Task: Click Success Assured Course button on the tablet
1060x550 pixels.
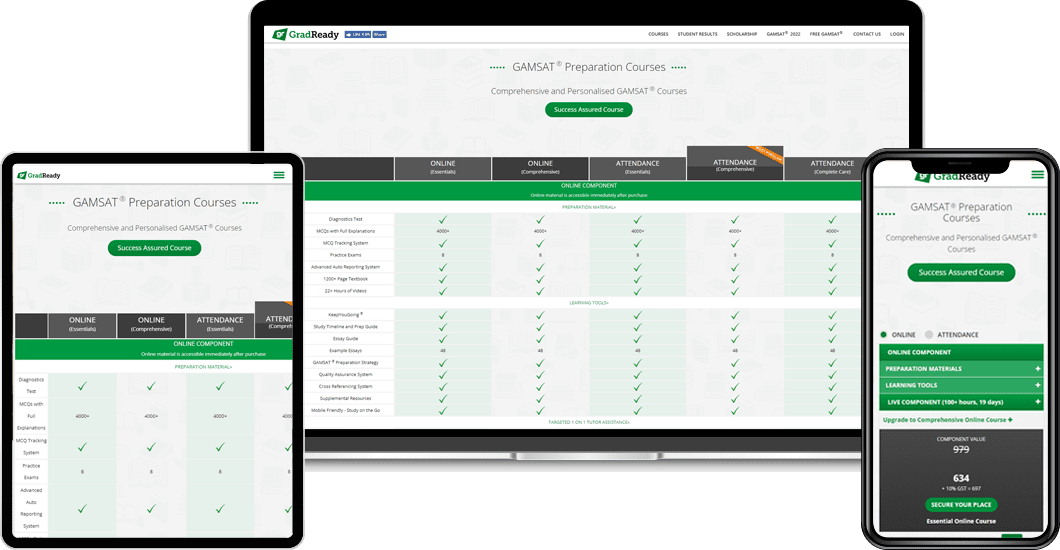Action: tap(154, 248)
